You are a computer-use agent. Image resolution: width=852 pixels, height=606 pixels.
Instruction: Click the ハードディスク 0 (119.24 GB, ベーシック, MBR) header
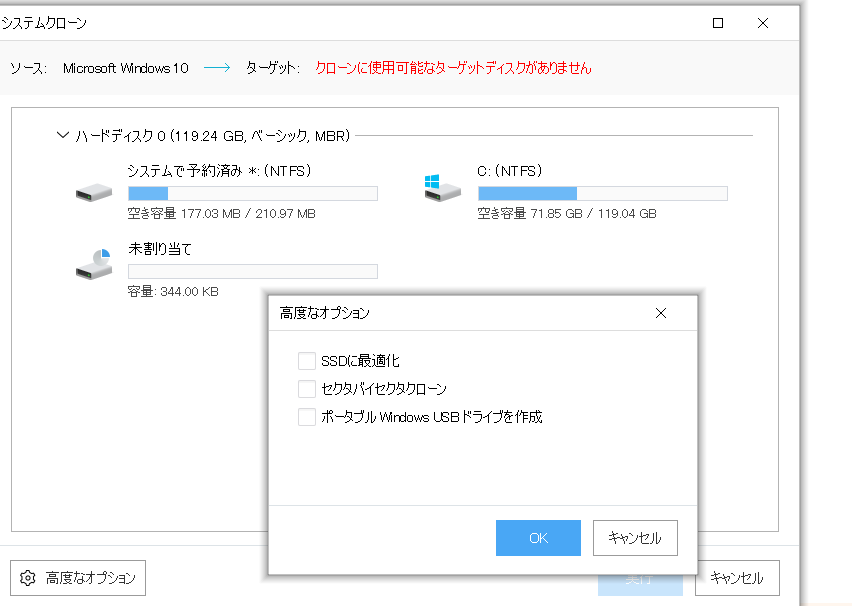click(x=212, y=135)
